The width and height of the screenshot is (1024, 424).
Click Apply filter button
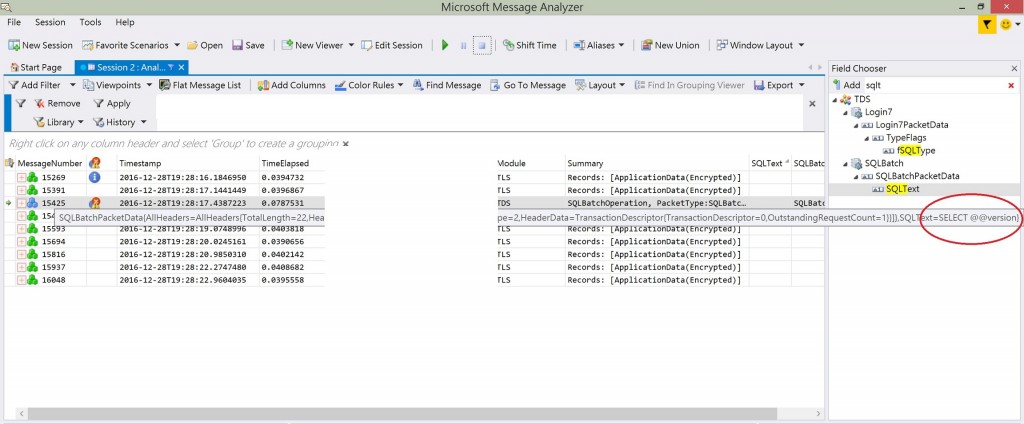(112, 103)
